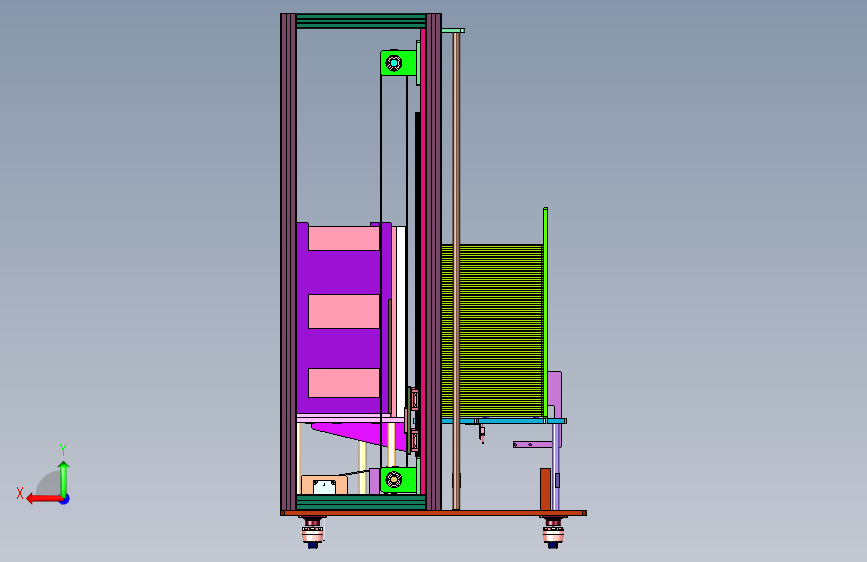Select the bottom dark green frame crossbar
Viewport: 867px width, 562px height.
(x=361, y=502)
